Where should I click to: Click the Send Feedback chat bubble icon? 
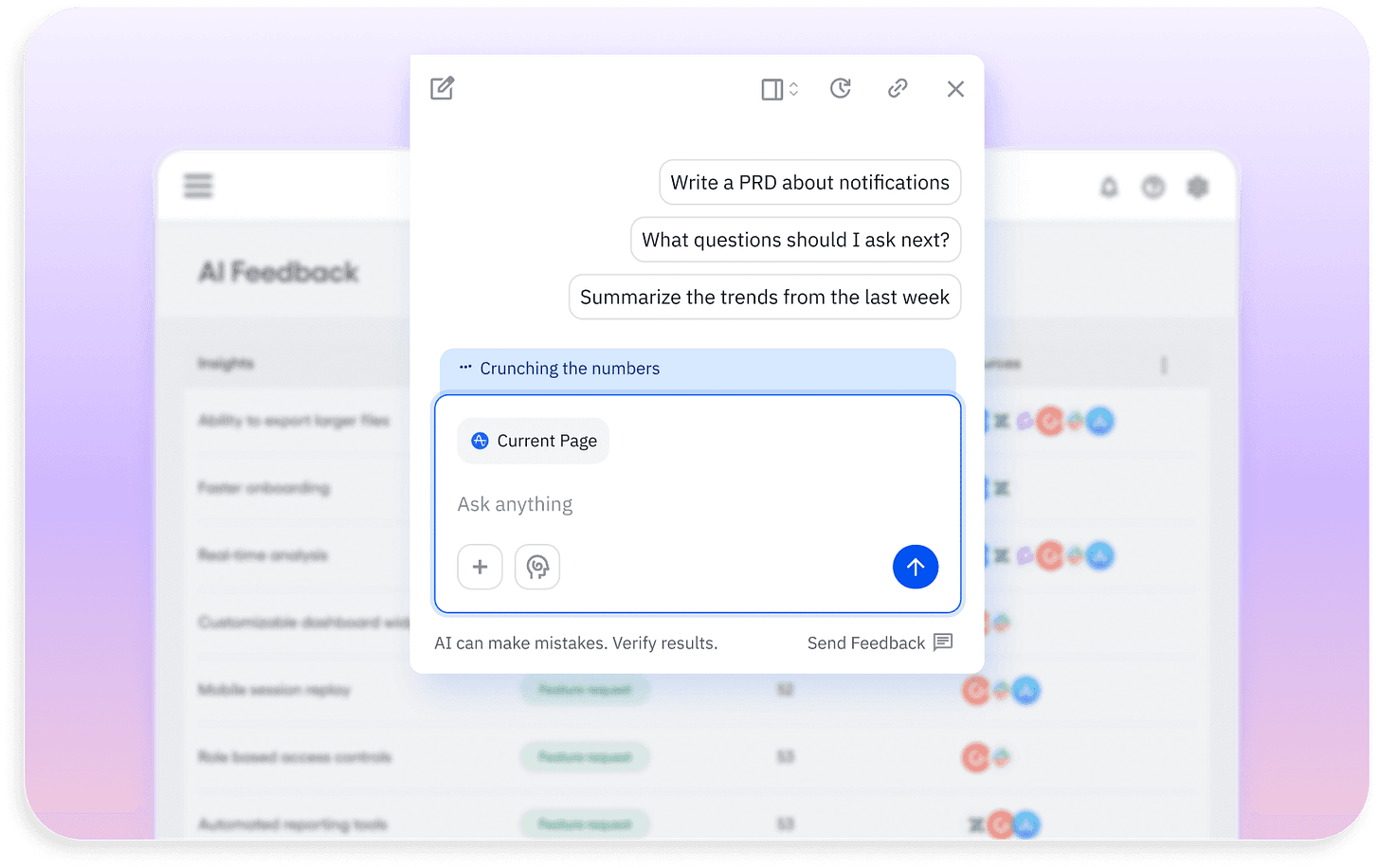[942, 642]
